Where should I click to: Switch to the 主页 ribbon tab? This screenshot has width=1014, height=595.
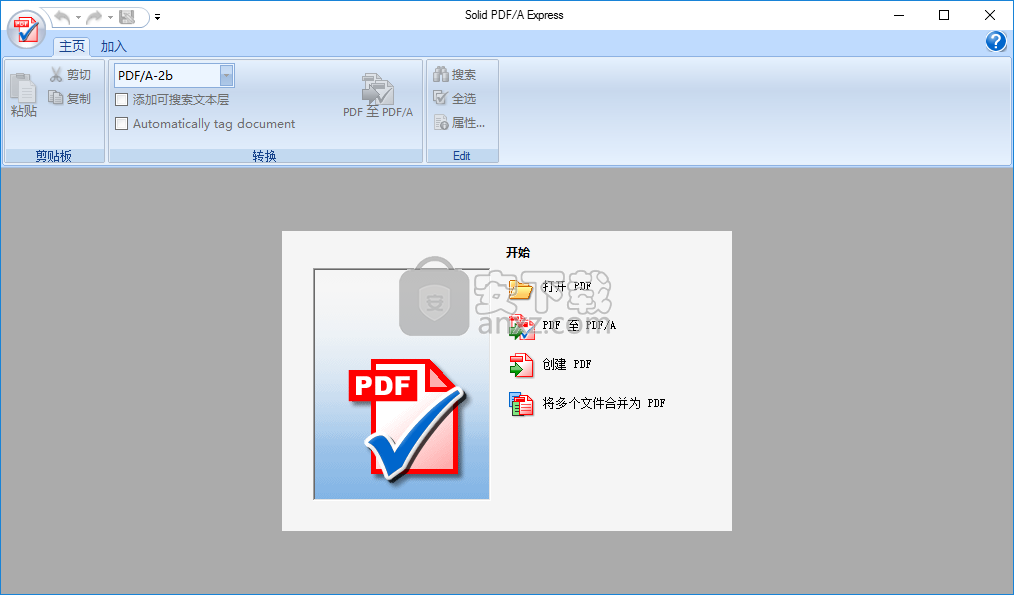tap(72, 46)
